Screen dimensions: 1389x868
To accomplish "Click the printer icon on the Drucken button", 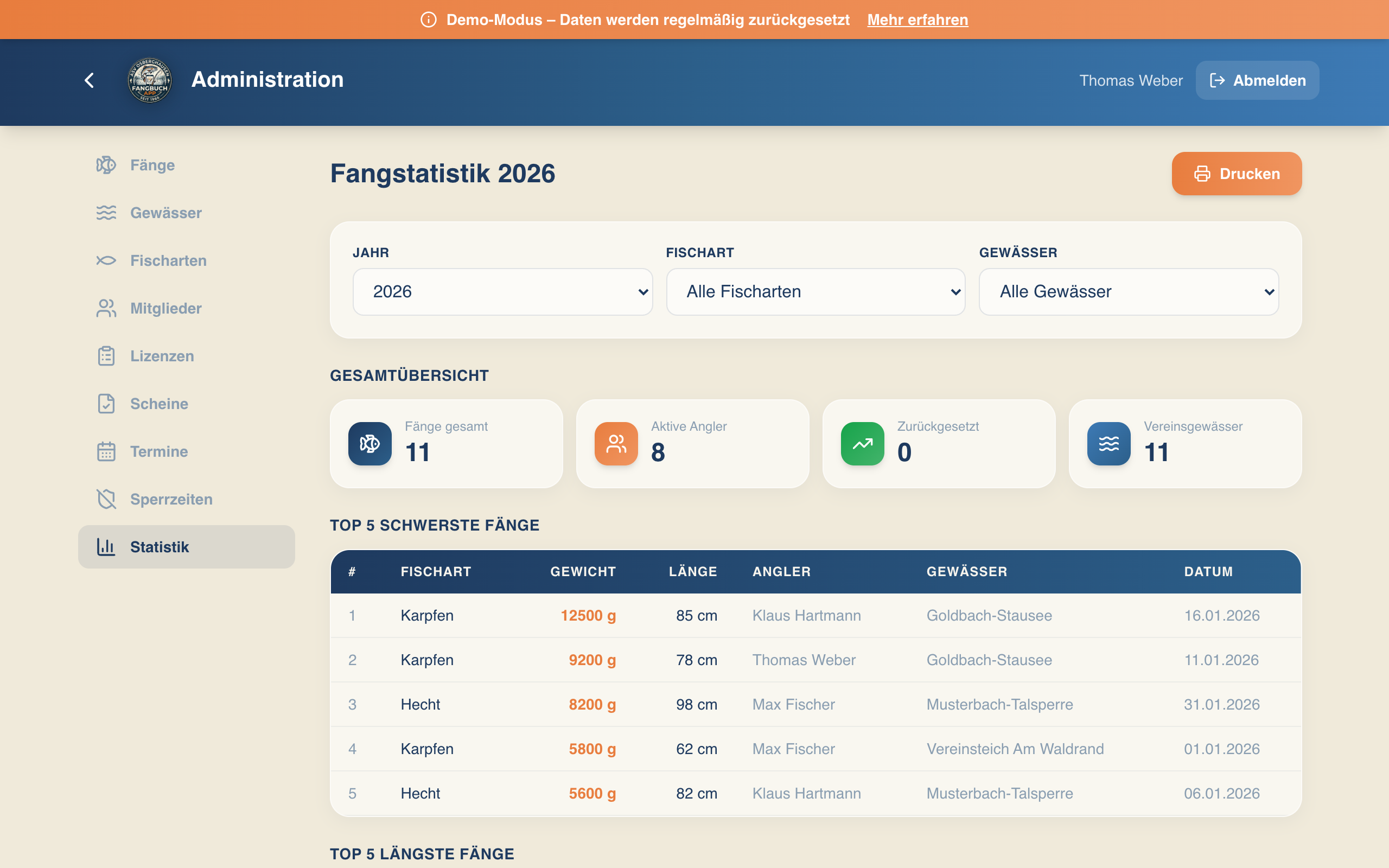I will (x=1202, y=174).
